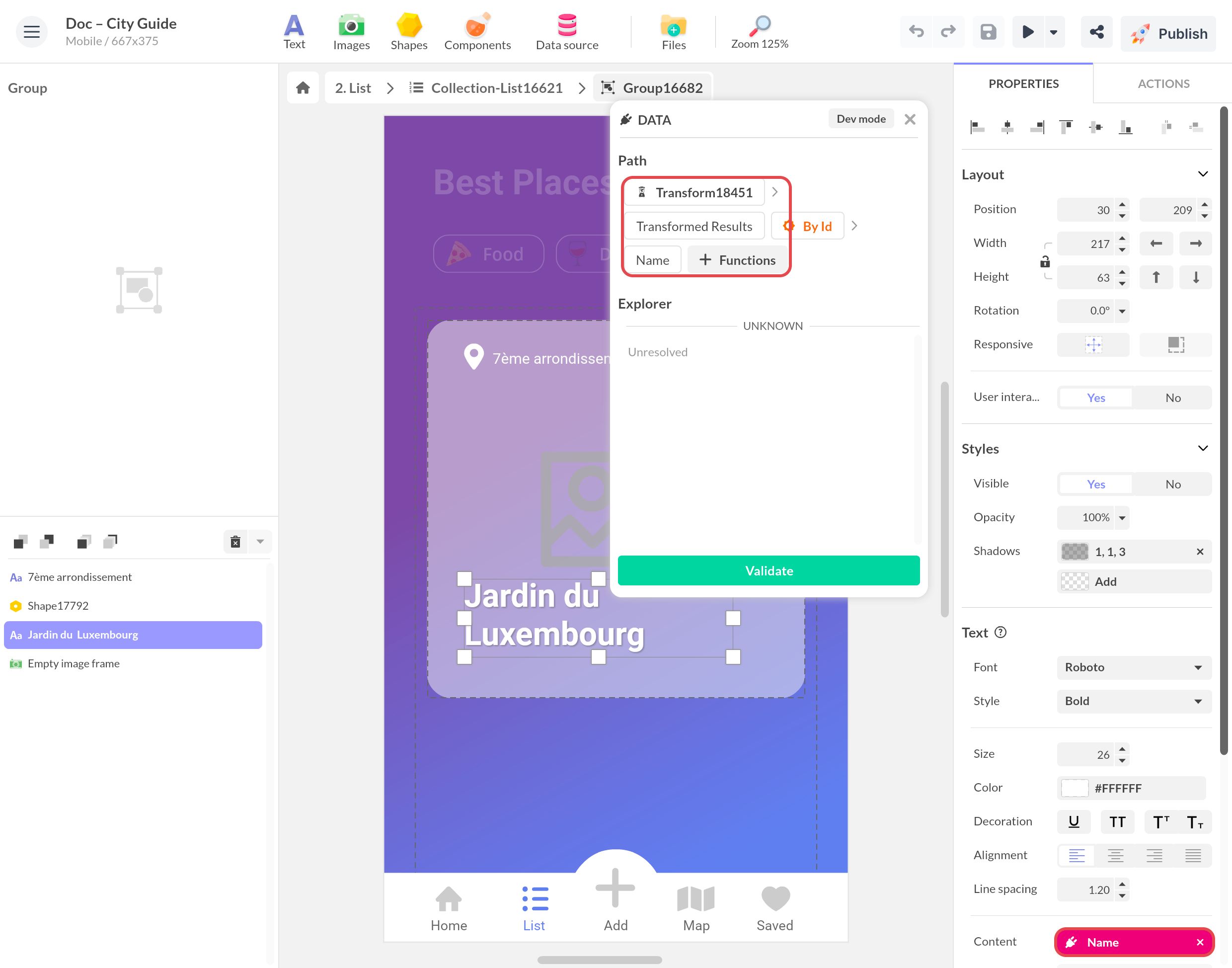1232x968 pixels.
Task: Delete layer with trash icon
Action: click(x=235, y=542)
